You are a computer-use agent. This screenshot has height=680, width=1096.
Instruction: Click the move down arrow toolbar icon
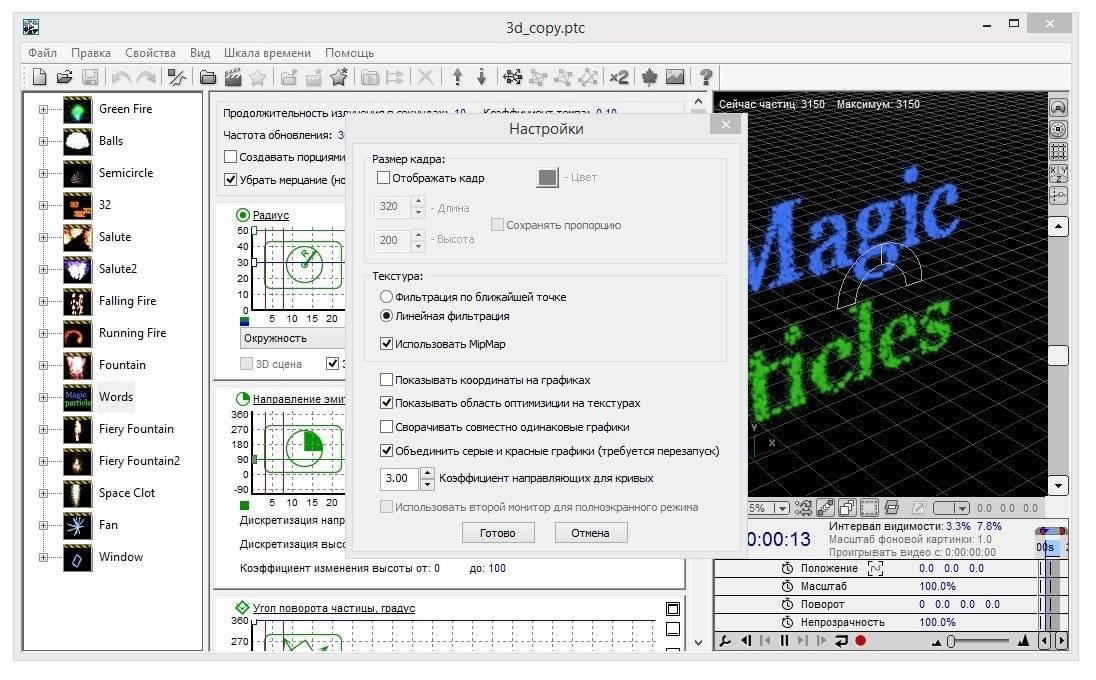tap(482, 77)
